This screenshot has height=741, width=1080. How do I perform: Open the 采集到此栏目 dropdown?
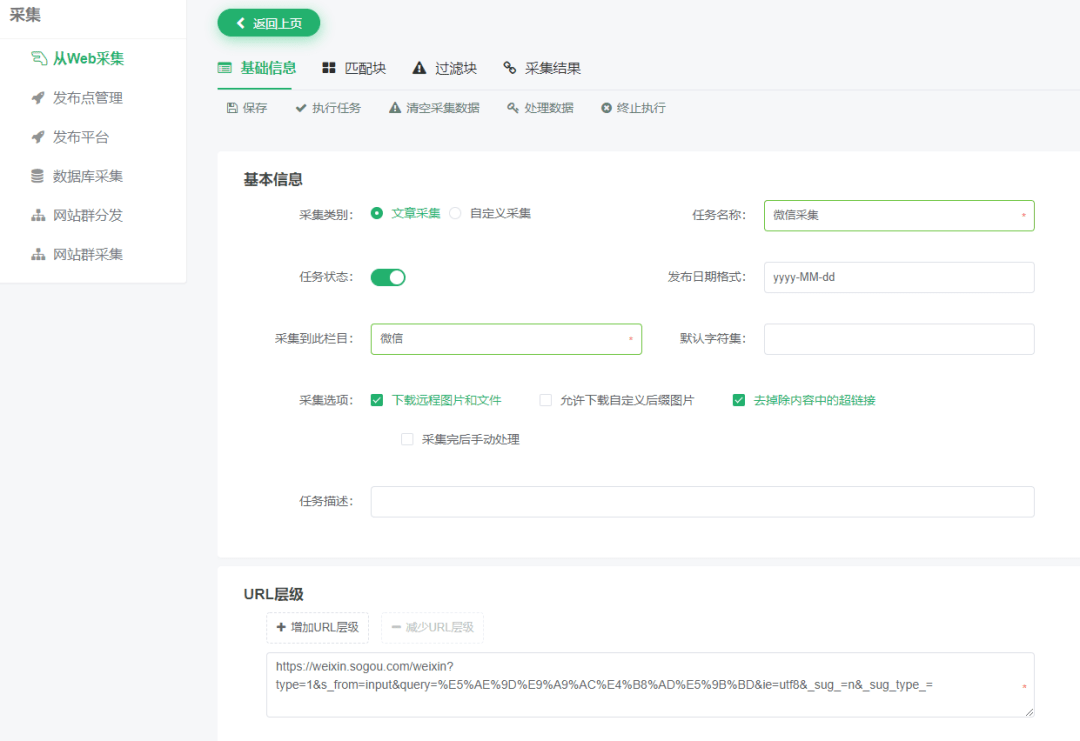coord(506,339)
